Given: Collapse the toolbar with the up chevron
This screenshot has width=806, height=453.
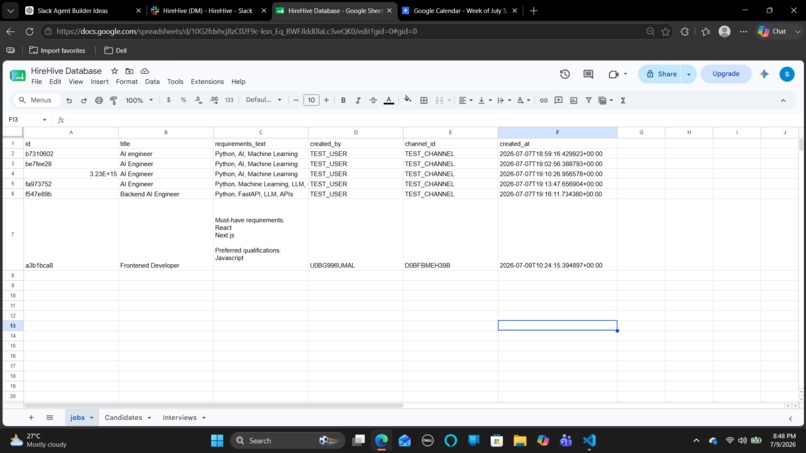Looking at the screenshot, I should 783,100.
